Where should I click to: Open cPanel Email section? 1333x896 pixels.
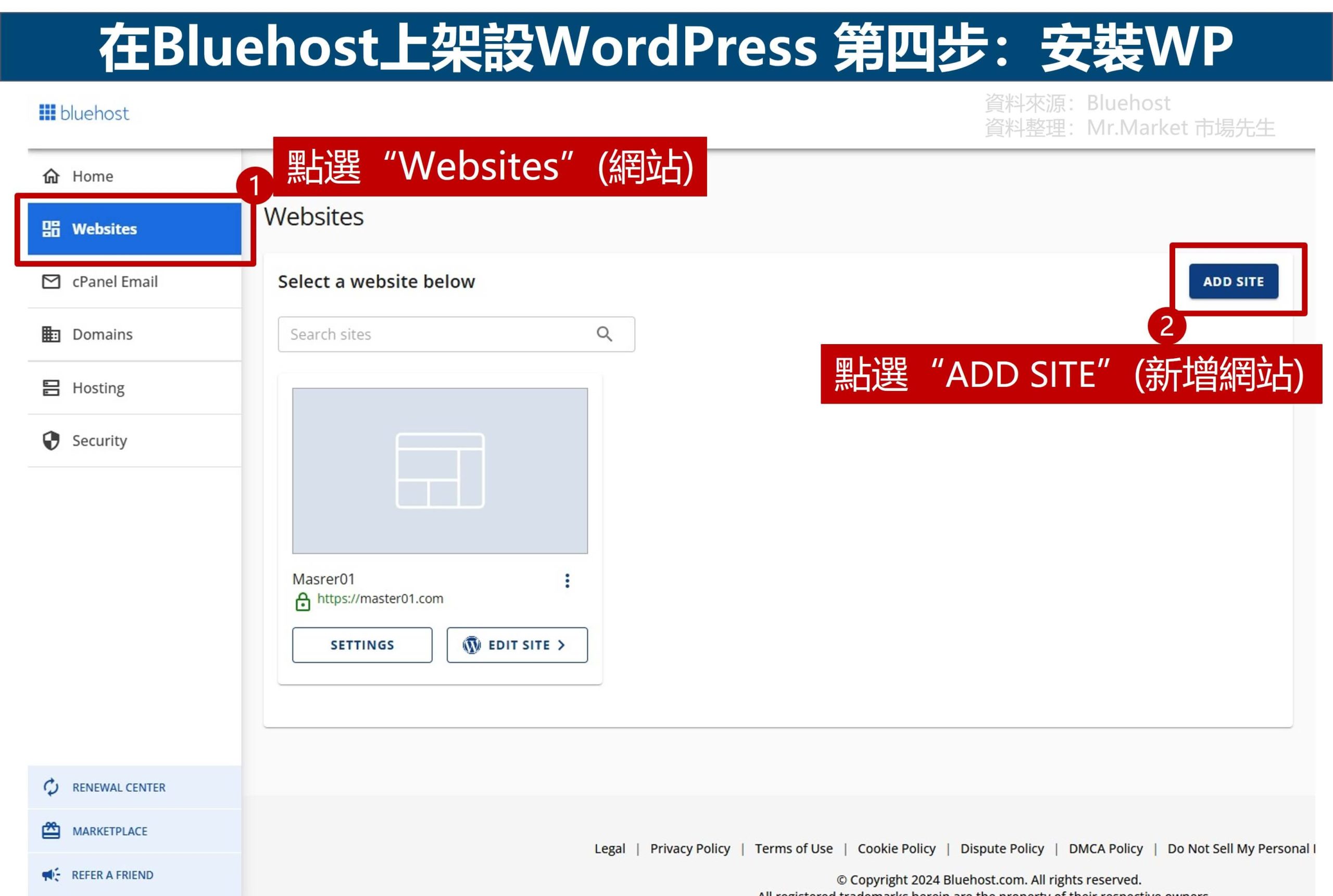click(134, 282)
